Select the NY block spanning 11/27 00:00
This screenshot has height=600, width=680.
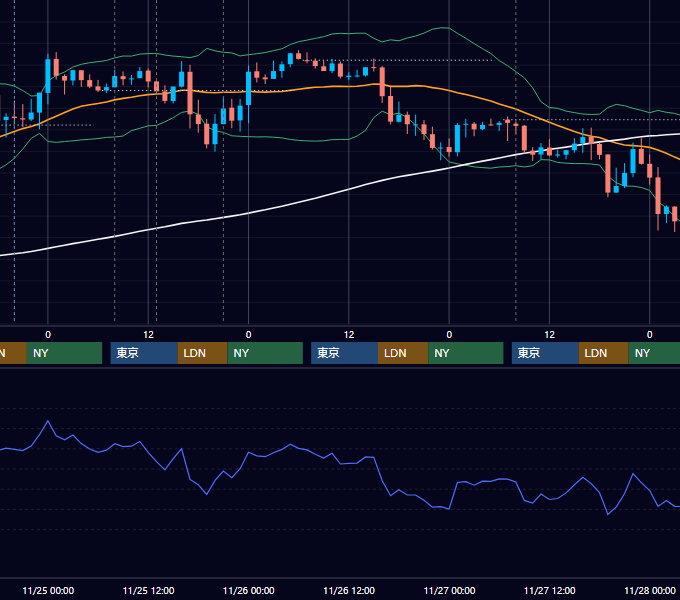pos(465,353)
